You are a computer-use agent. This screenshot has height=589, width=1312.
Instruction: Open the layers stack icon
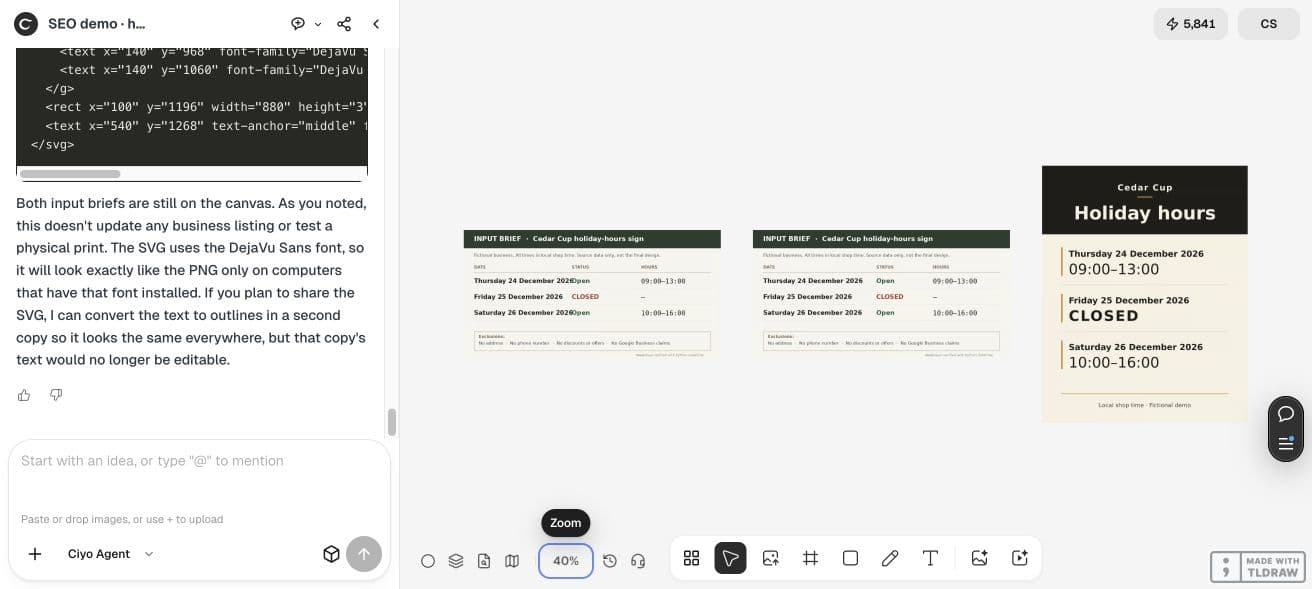[x=456, y=561]
